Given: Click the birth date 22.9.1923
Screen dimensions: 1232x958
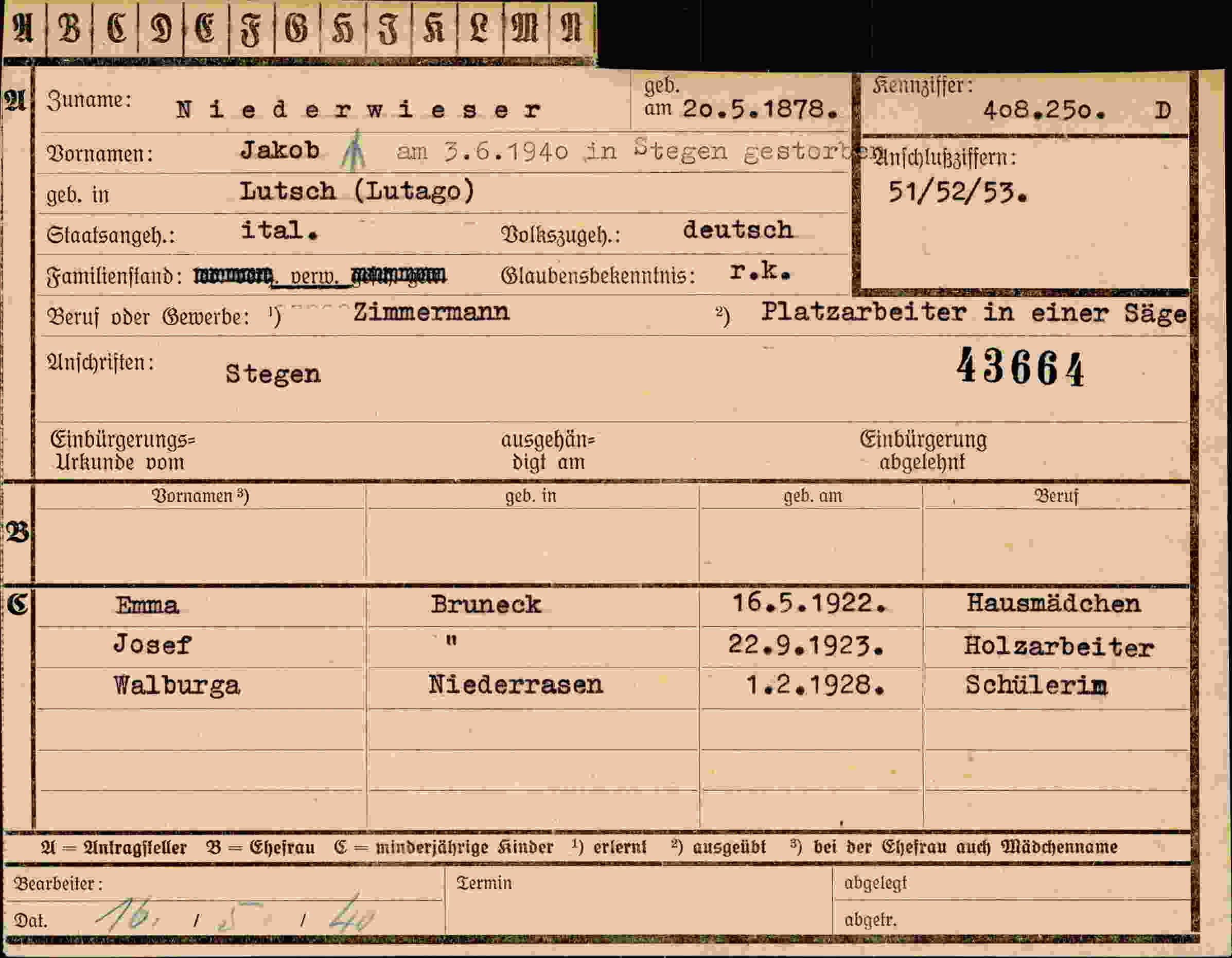Looking at the screenshot, I should (806, 645).
